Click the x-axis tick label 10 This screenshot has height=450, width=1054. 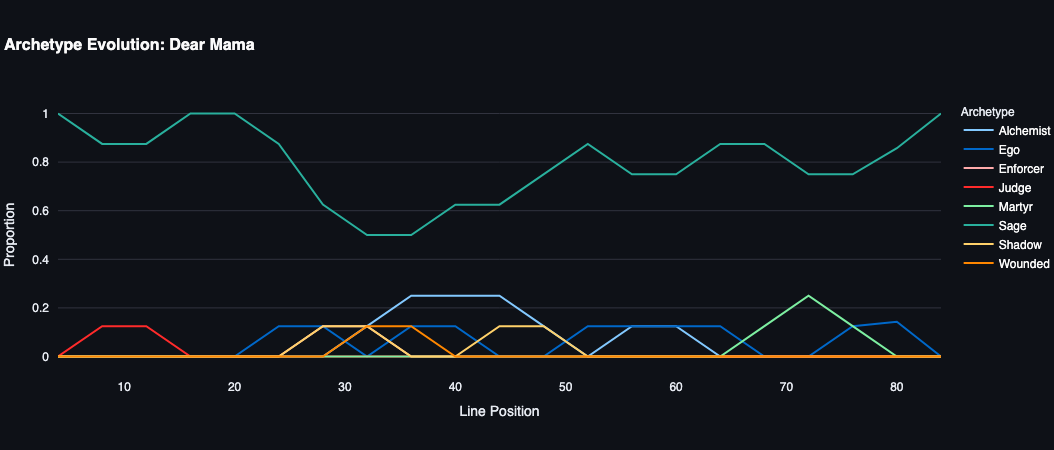[x=124, y=387]
